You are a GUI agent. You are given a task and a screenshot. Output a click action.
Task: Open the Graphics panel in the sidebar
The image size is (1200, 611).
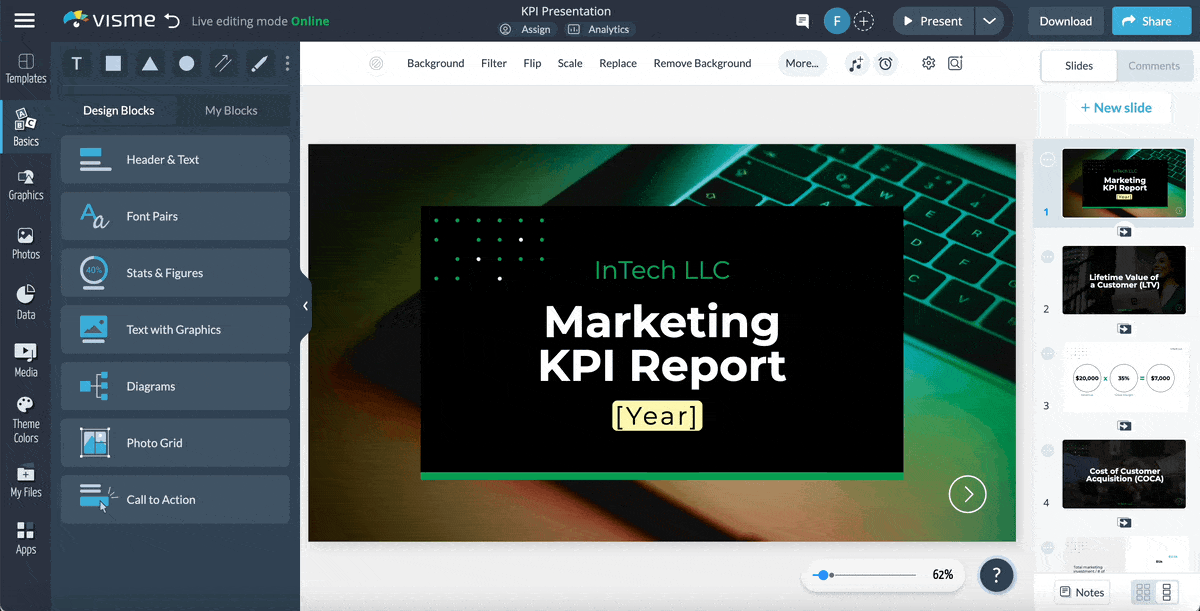pyautogui.click(x=25, y=185)
